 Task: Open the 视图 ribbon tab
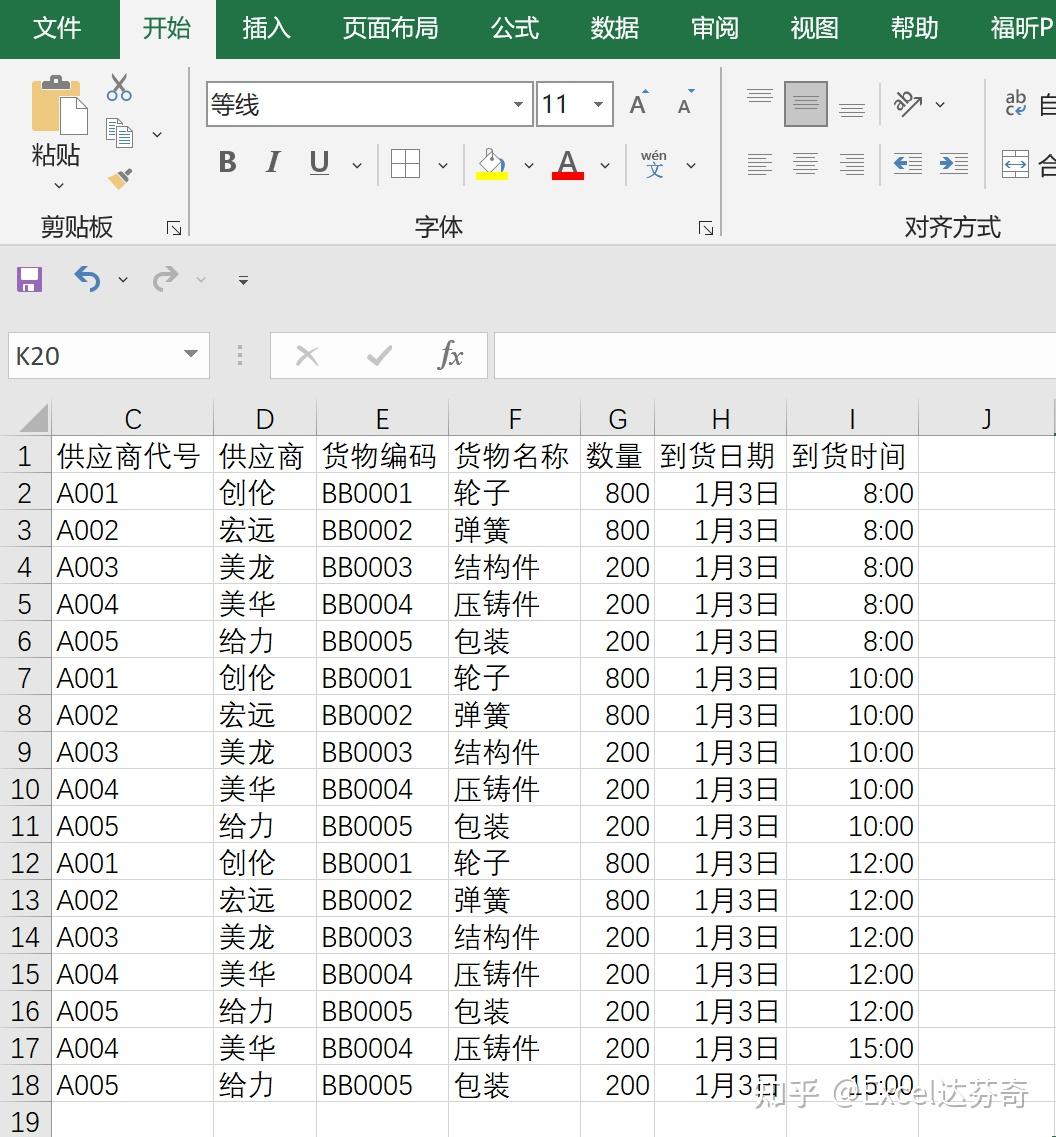pyautogui.click(x=813, y=29)
